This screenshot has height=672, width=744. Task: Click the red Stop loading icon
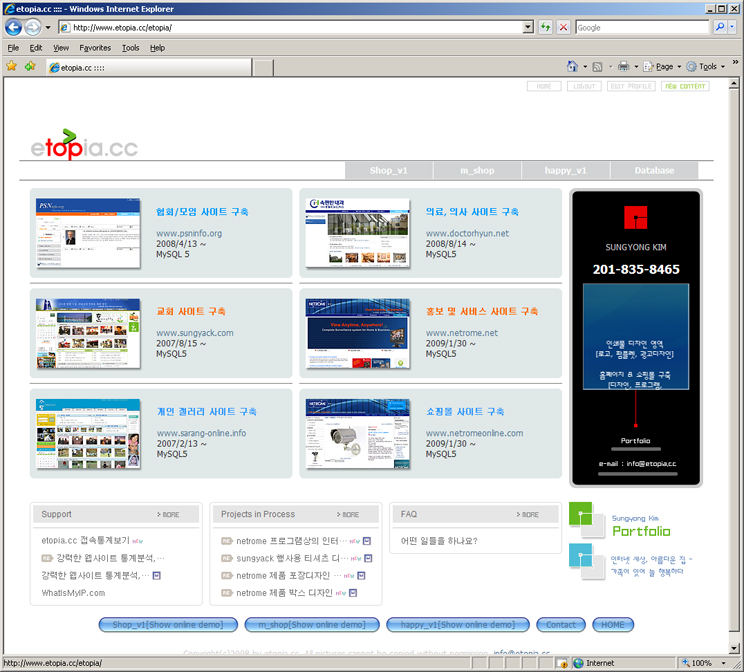563,27
